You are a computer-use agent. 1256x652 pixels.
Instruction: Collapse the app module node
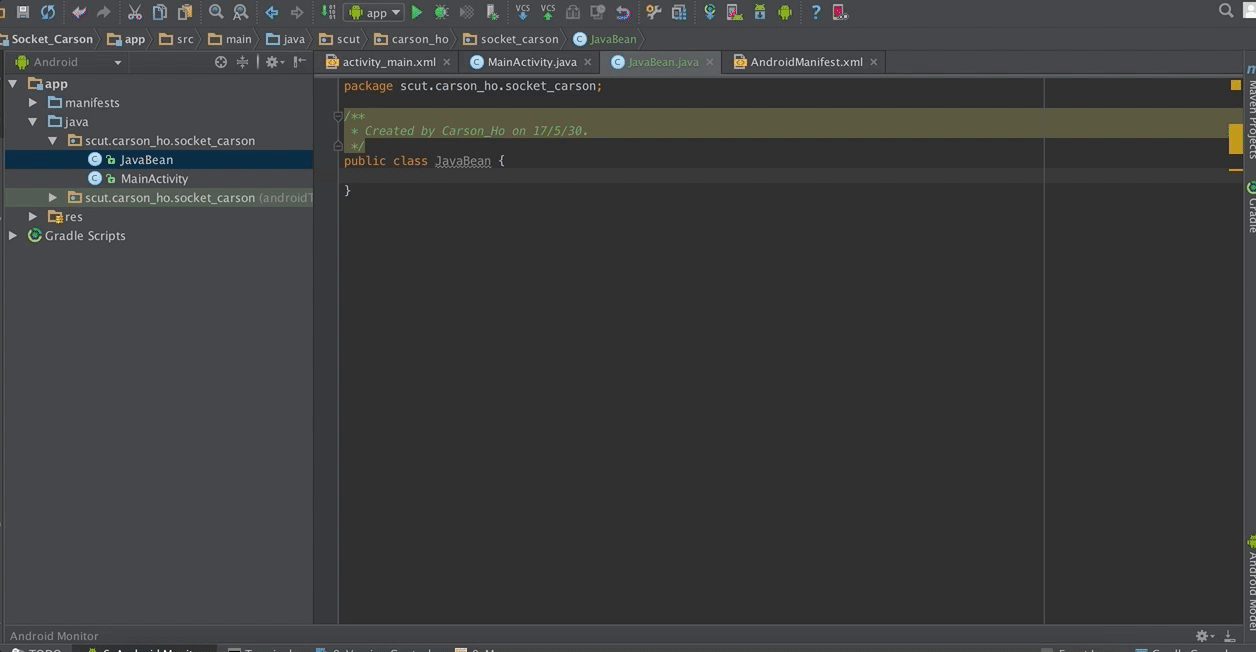coord(13,84)
